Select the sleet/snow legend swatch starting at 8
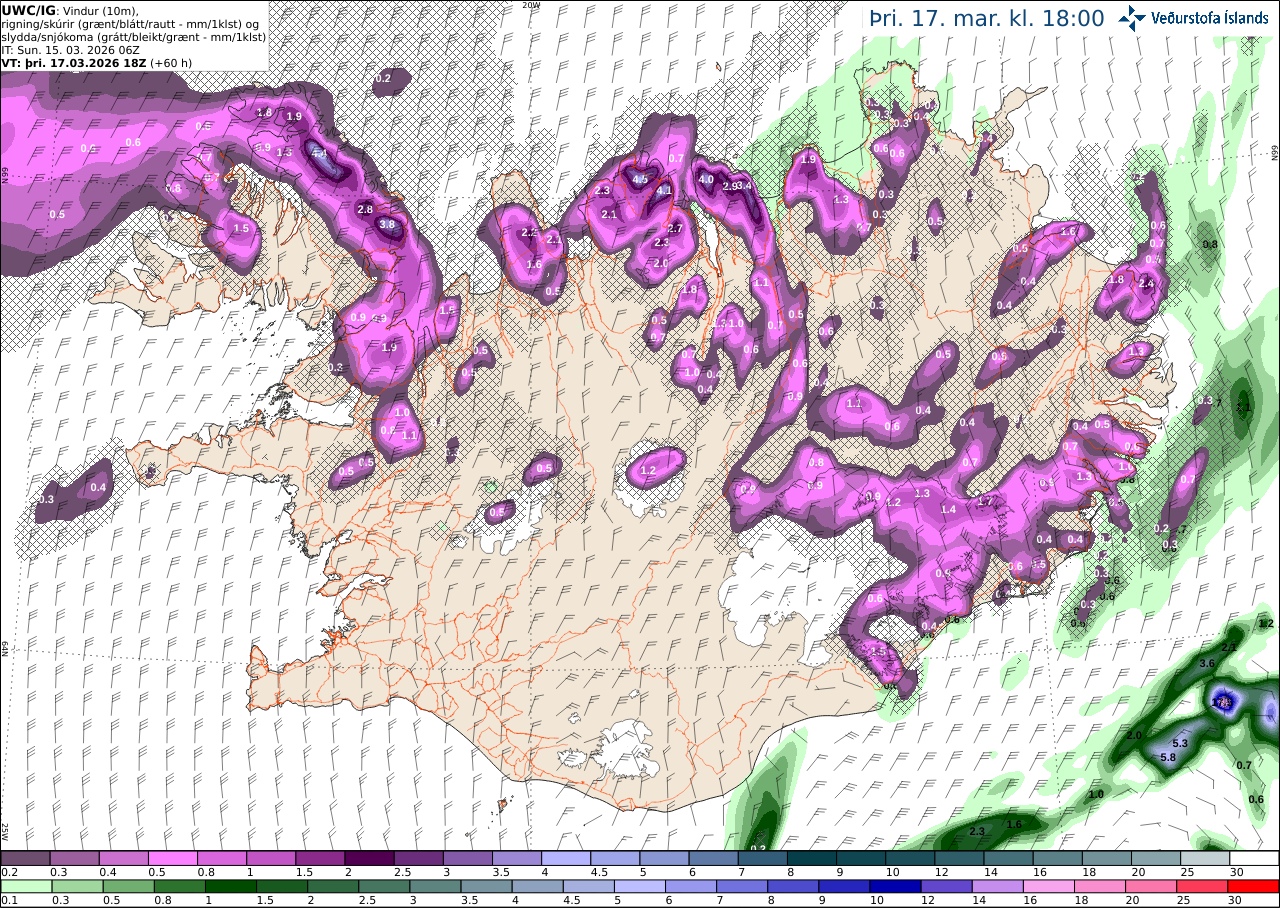Viewport: 1280px width, 908px height. tap(812, 858)
